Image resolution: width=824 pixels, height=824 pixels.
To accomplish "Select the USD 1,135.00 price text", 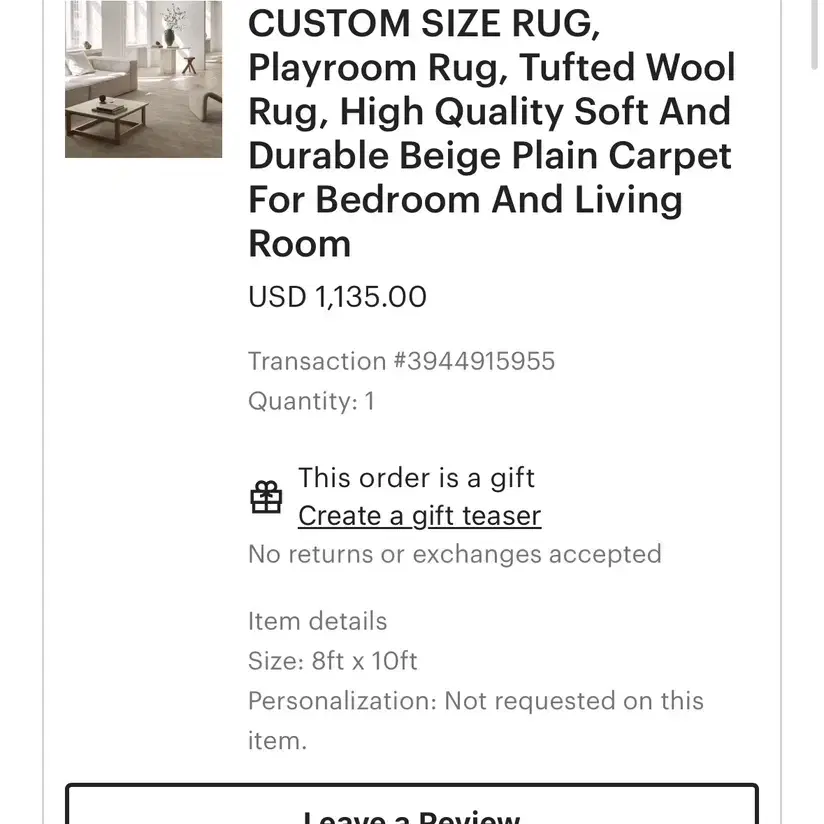I will pos(337,297).
